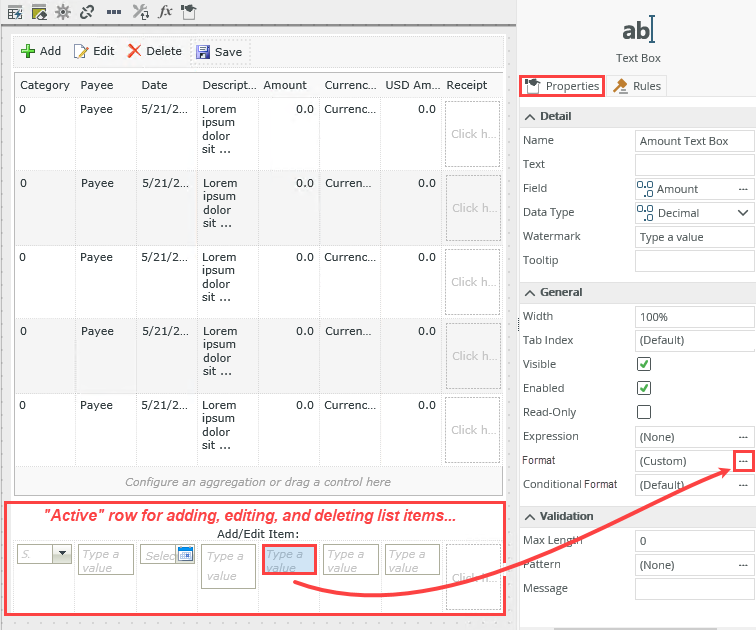Click the Receipt placeholder in Add/Edit row
Image resolution: width=756 pixels, height=630 pixels.
click(472, 577)
